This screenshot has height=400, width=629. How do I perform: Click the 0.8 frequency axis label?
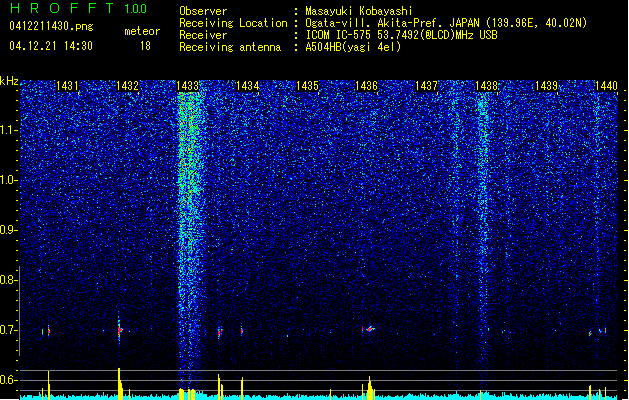[8, 280]
